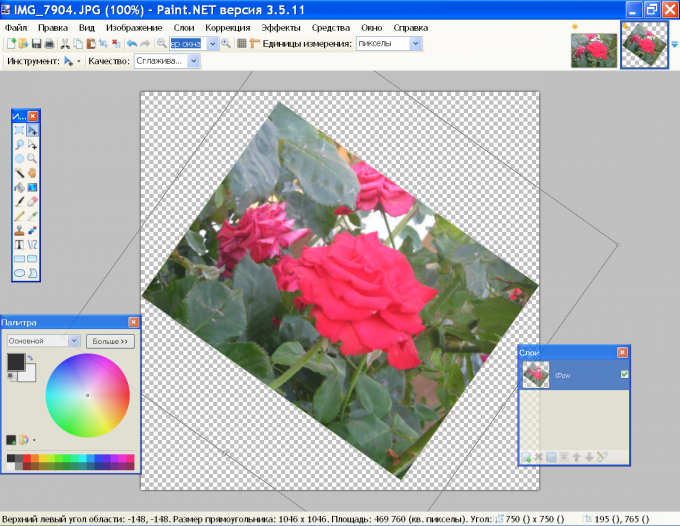The height and width of the screenshot is (526, 680).
Task: Click the Open file toolbar icon
Action: tap(23, 43)
